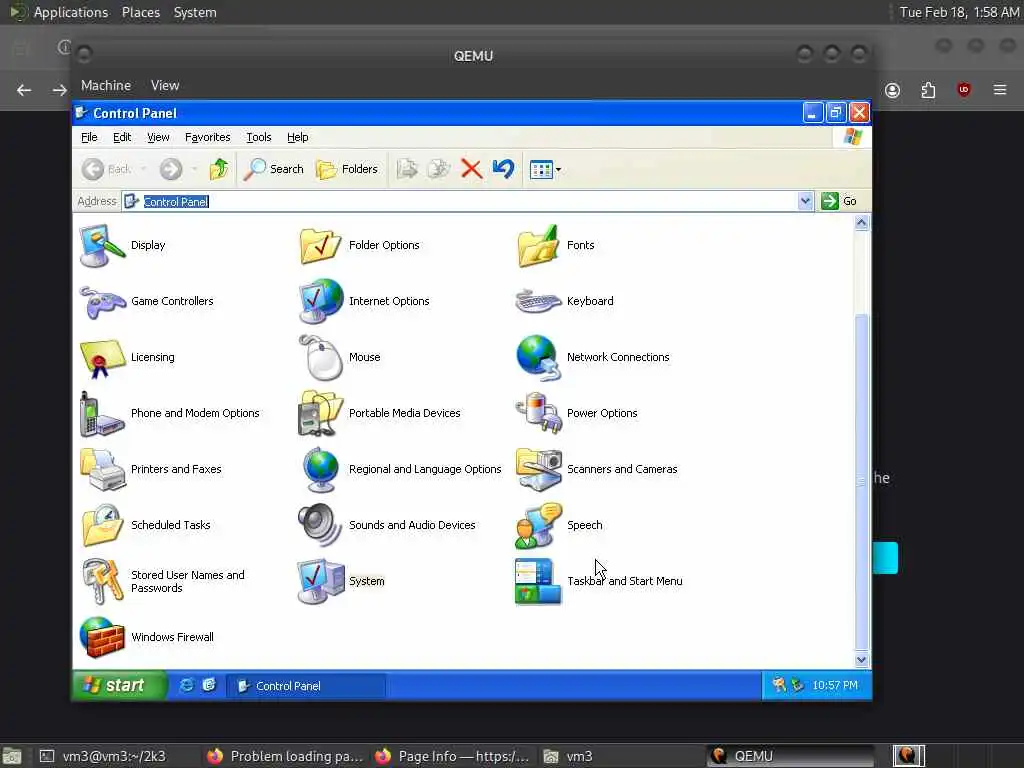
Task: Open the Places menu in top panel
Action: 141,12
